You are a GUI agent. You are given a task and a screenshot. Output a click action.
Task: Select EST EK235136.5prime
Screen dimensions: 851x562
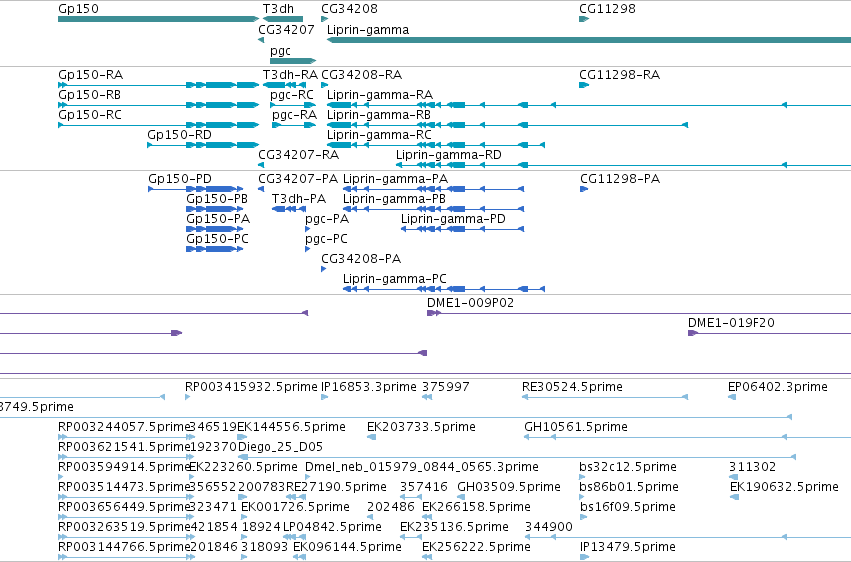coord(411,538)
